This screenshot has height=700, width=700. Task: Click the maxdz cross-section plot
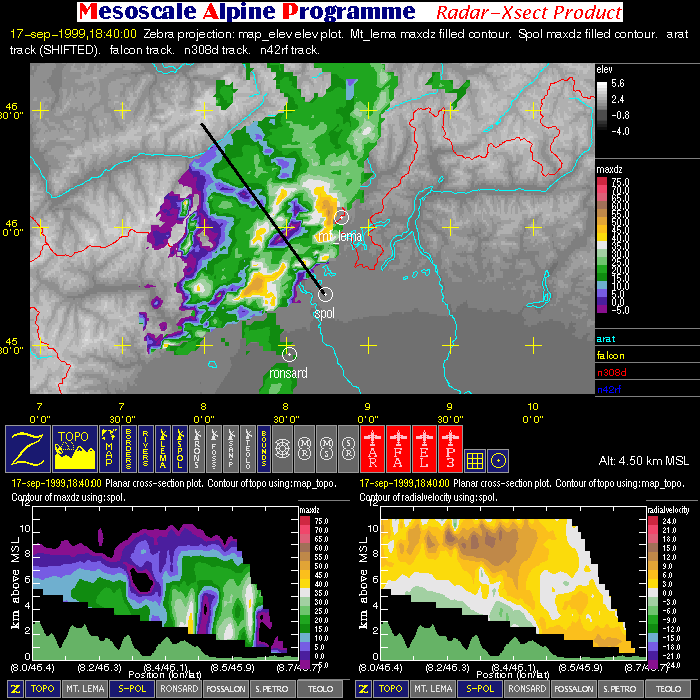(166, 582)
